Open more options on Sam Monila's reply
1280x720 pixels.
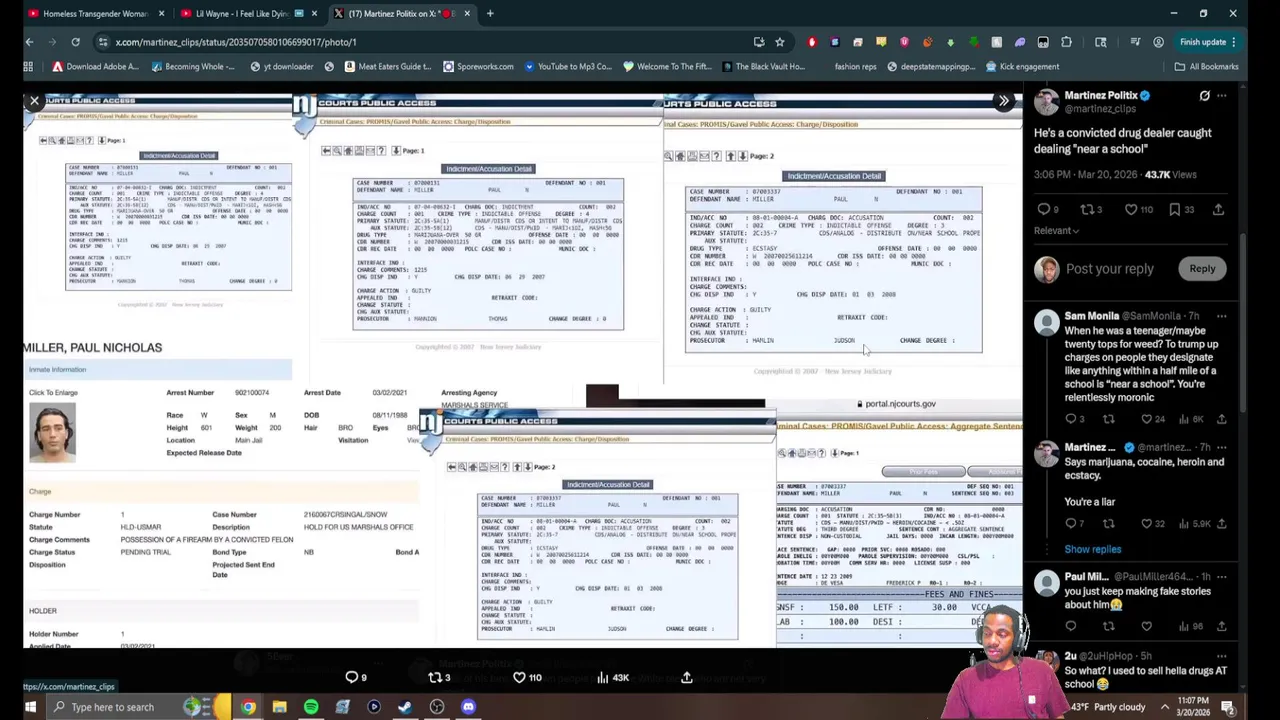tap(1221, 316)
